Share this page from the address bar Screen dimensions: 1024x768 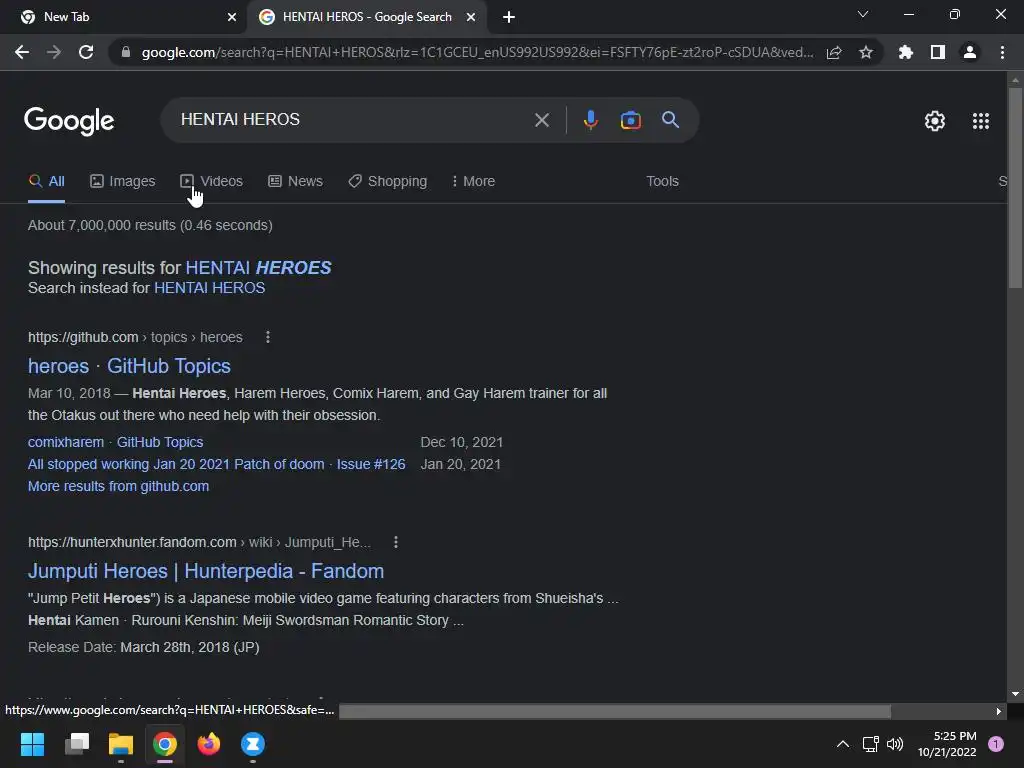pos(834,52)
